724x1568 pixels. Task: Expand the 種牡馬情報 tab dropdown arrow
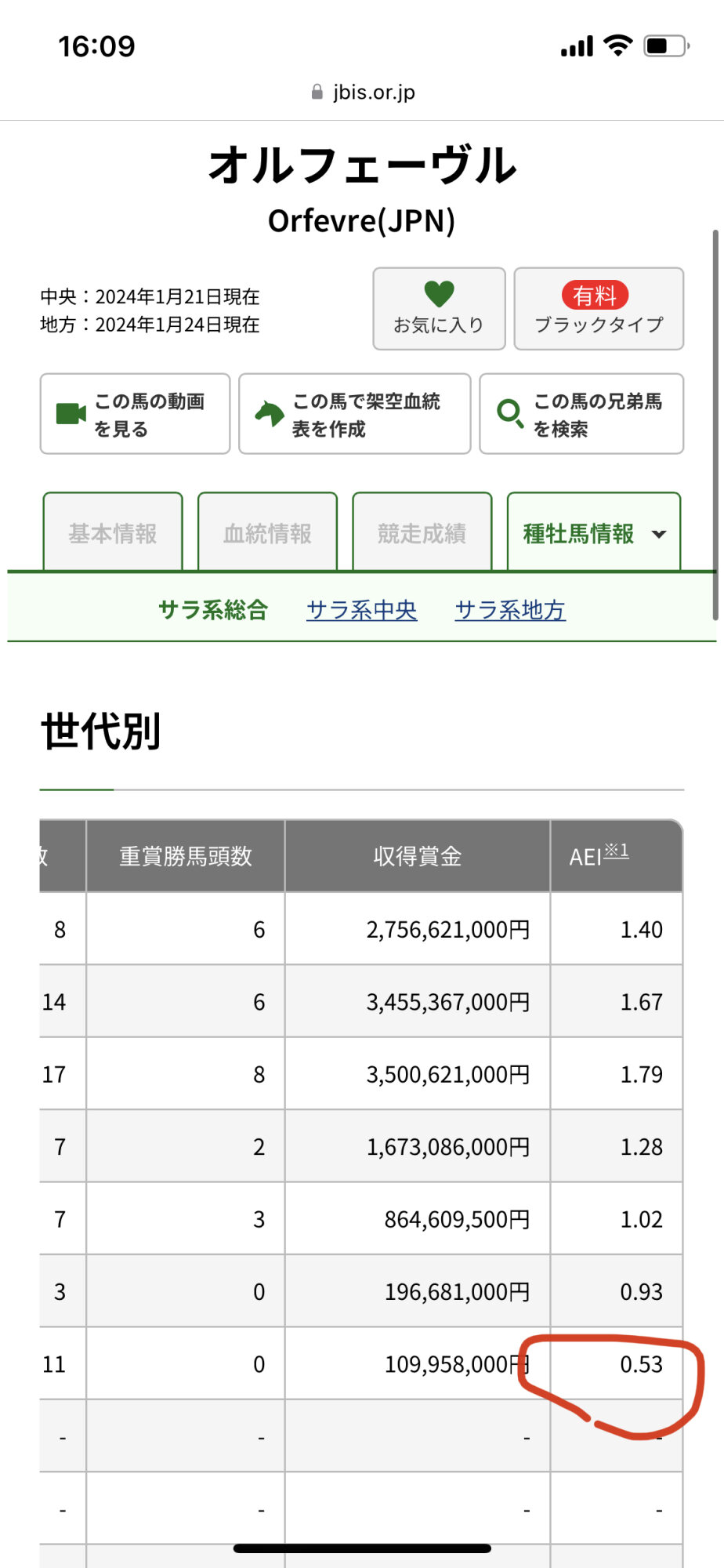659,534
